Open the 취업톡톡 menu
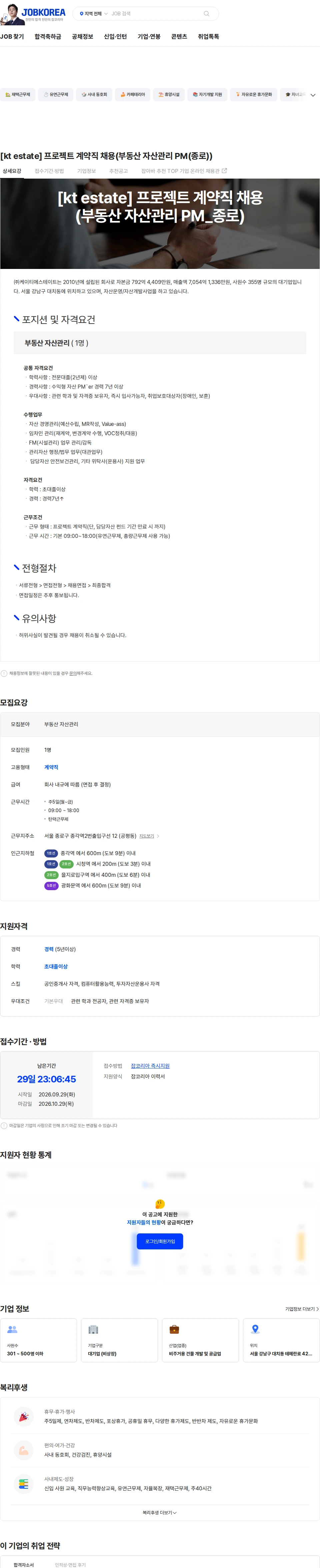Screen dimensions: 320x1568 (209, 37)
